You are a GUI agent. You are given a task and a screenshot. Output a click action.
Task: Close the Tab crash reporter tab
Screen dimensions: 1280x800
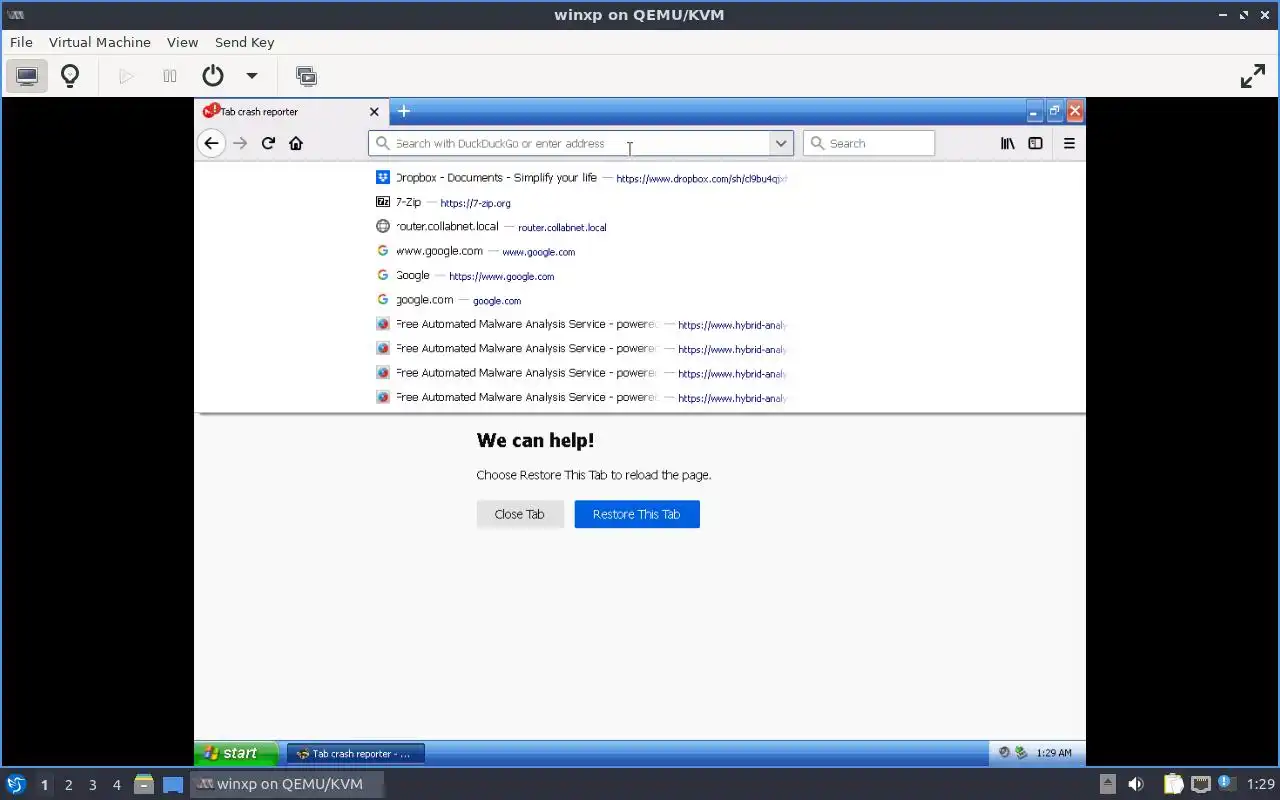[374, 112]
